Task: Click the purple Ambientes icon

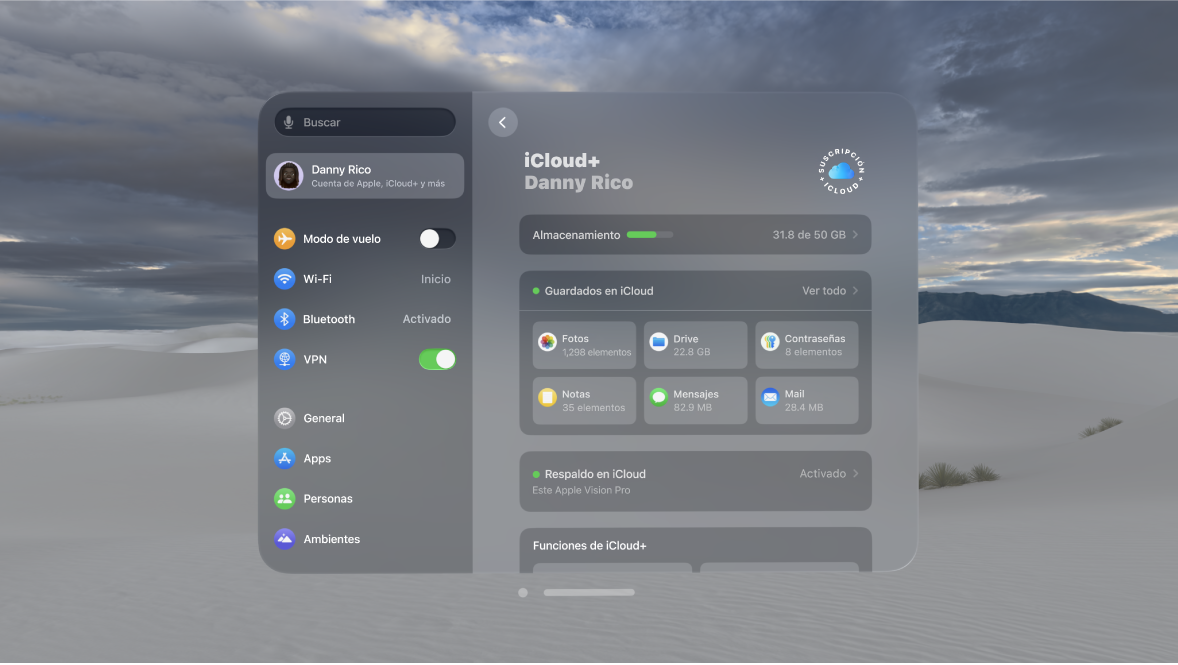Action: 284,539
